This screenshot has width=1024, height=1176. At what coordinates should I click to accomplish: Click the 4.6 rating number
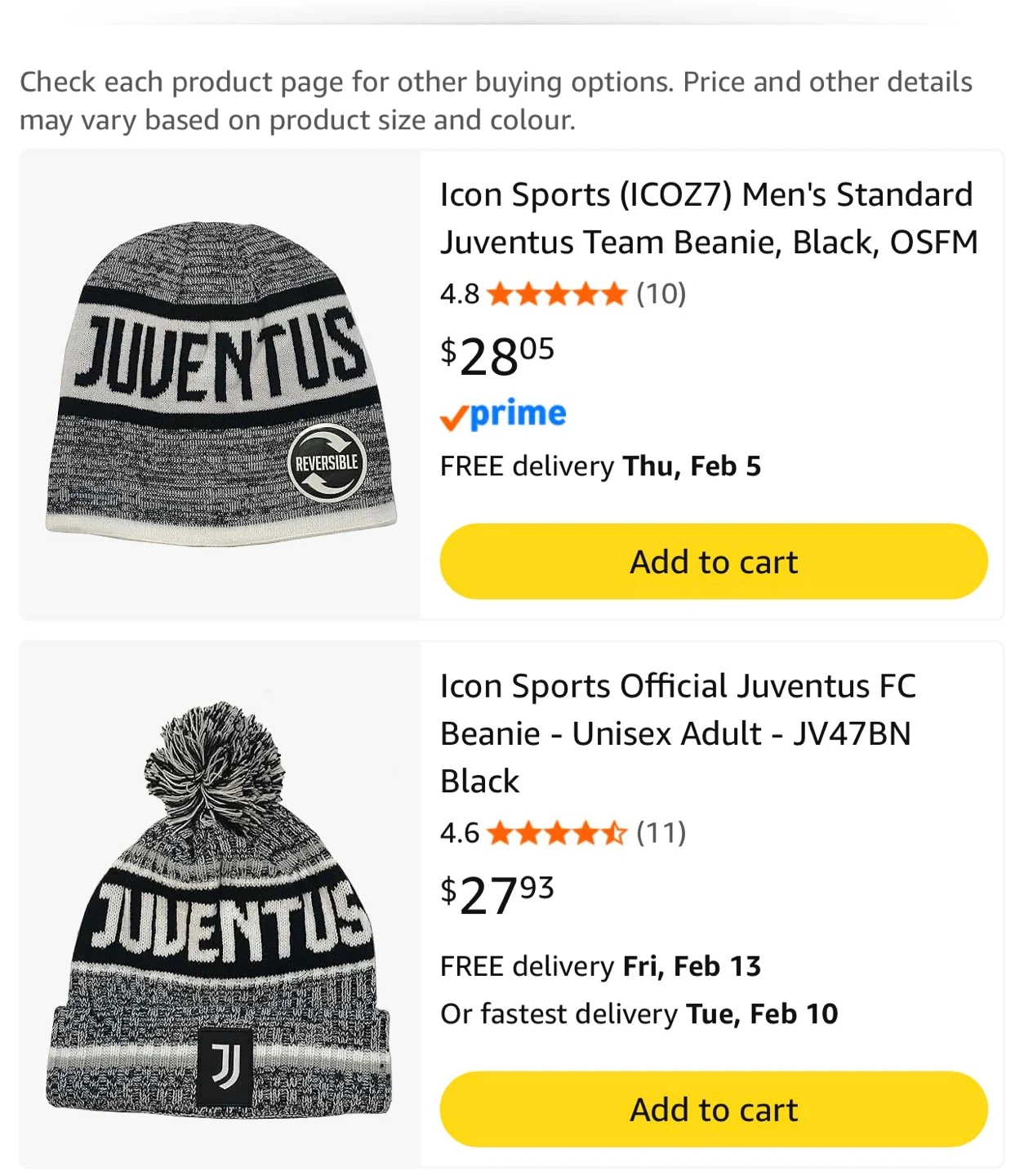click(459, 834)
